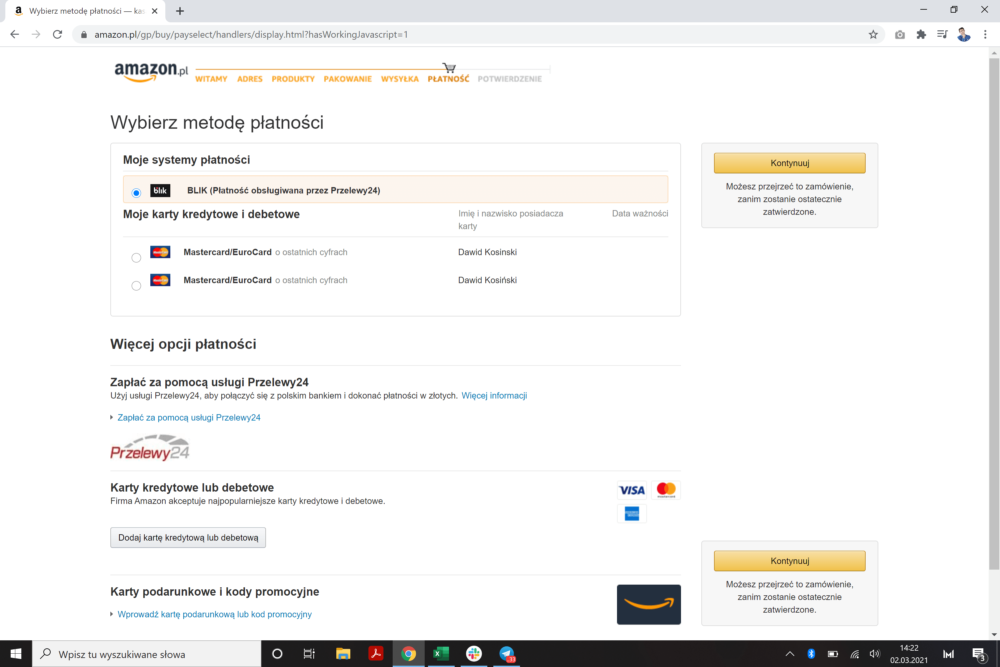Open Adobe Acrobat from the taskbar
This screenshot has height=667, width=1000.
point(376,654)
